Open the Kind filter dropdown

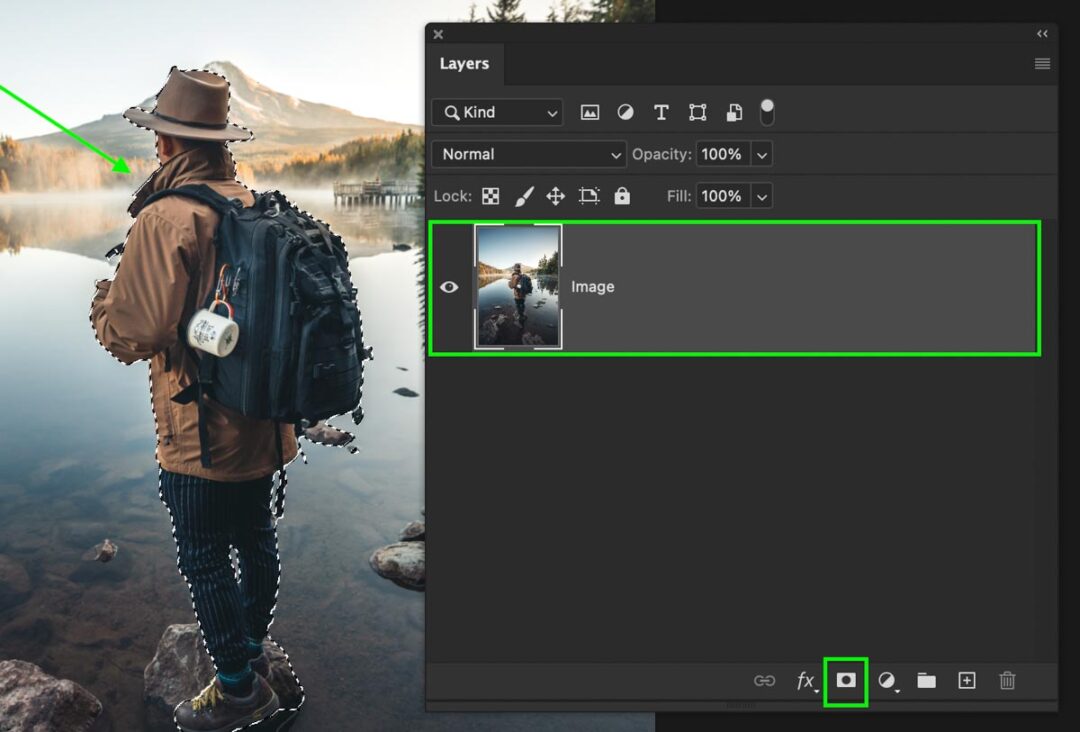(x=497, y=112)
